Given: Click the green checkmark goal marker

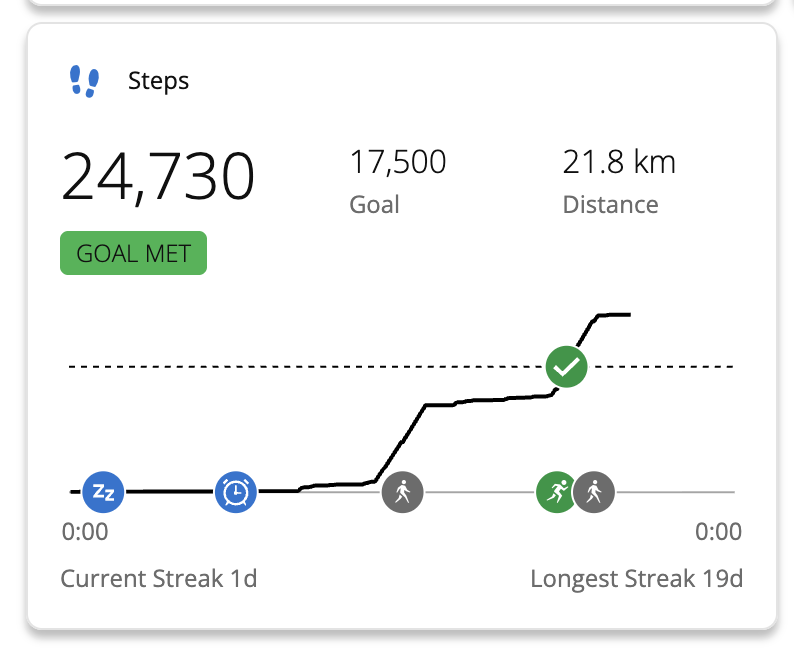Looking at the screenshot, I should coord(566,367).
